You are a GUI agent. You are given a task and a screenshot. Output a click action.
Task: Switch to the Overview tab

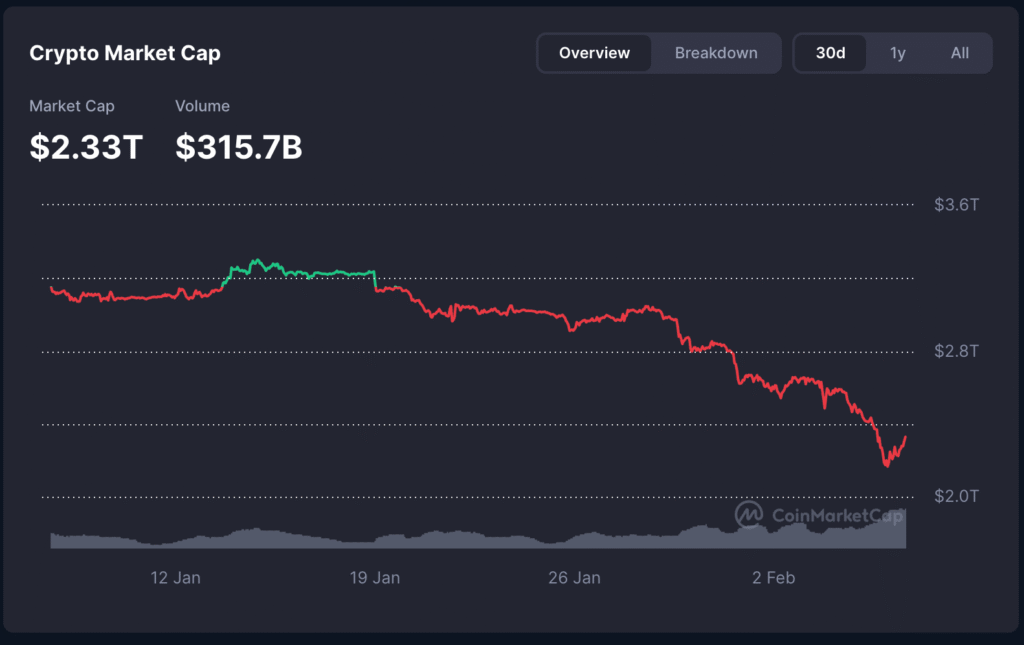click(594, 53)
